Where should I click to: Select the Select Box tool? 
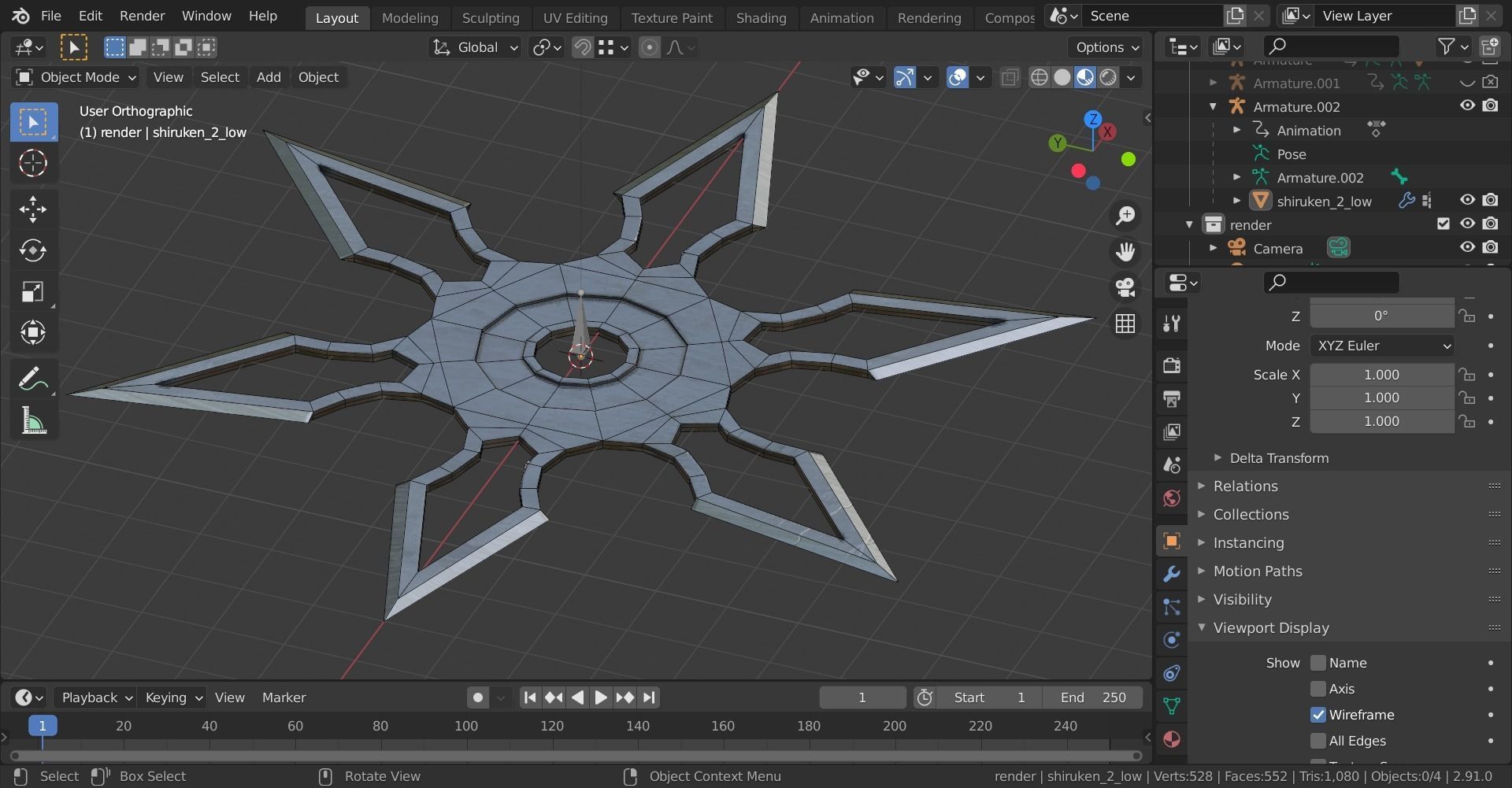(33, 122)
